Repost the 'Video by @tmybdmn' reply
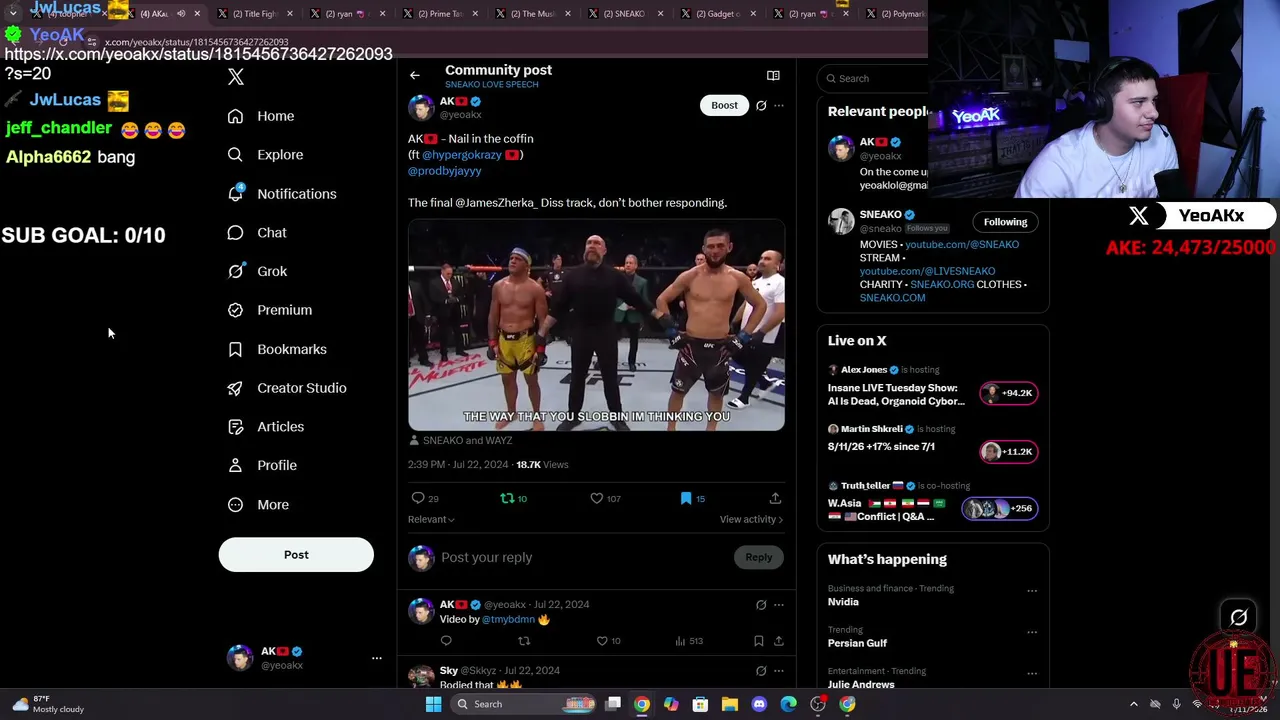Viewport: 1280px width, 720px height. [x=524, y=641]
